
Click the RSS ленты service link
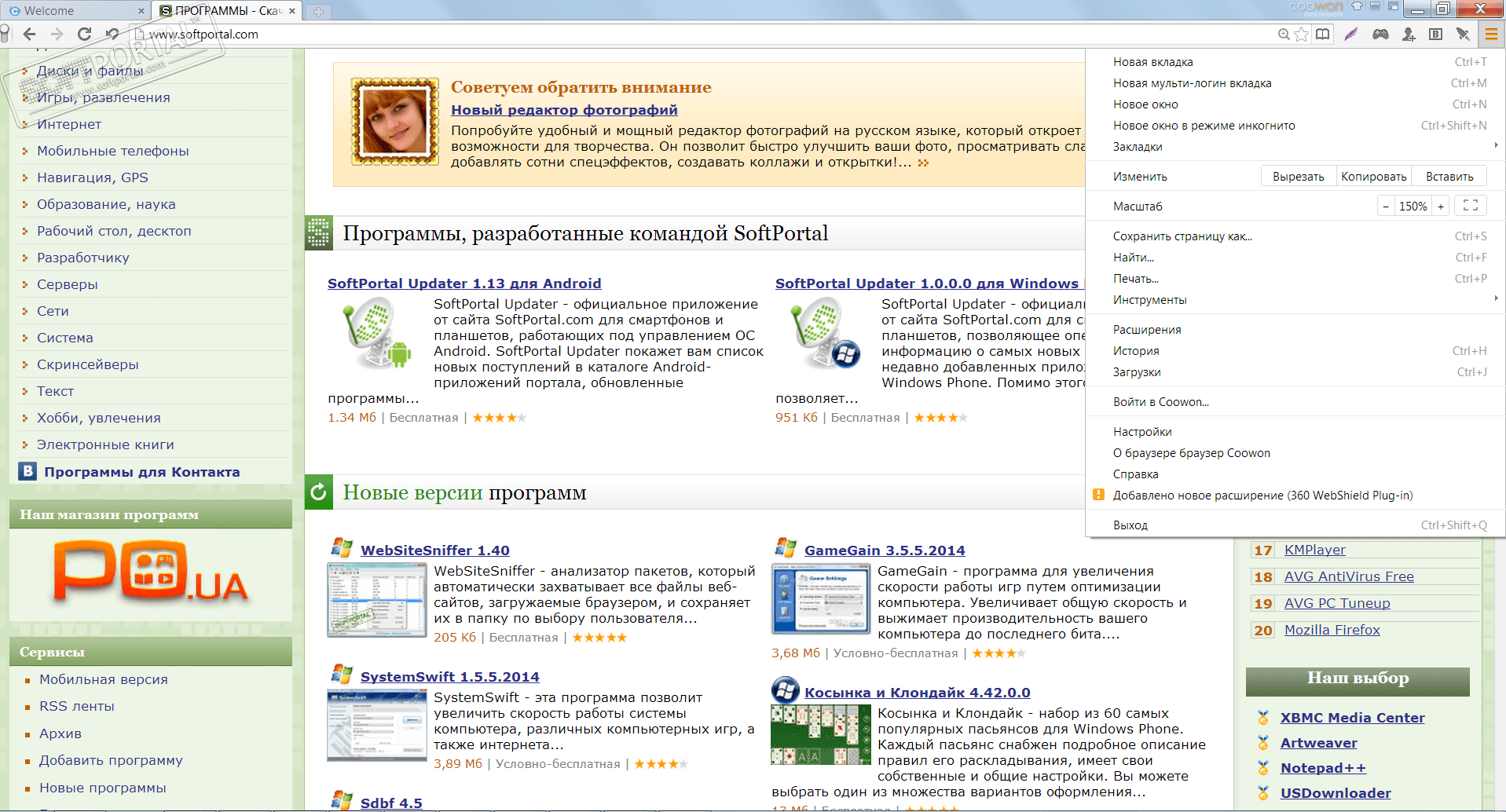coord(77,706)
